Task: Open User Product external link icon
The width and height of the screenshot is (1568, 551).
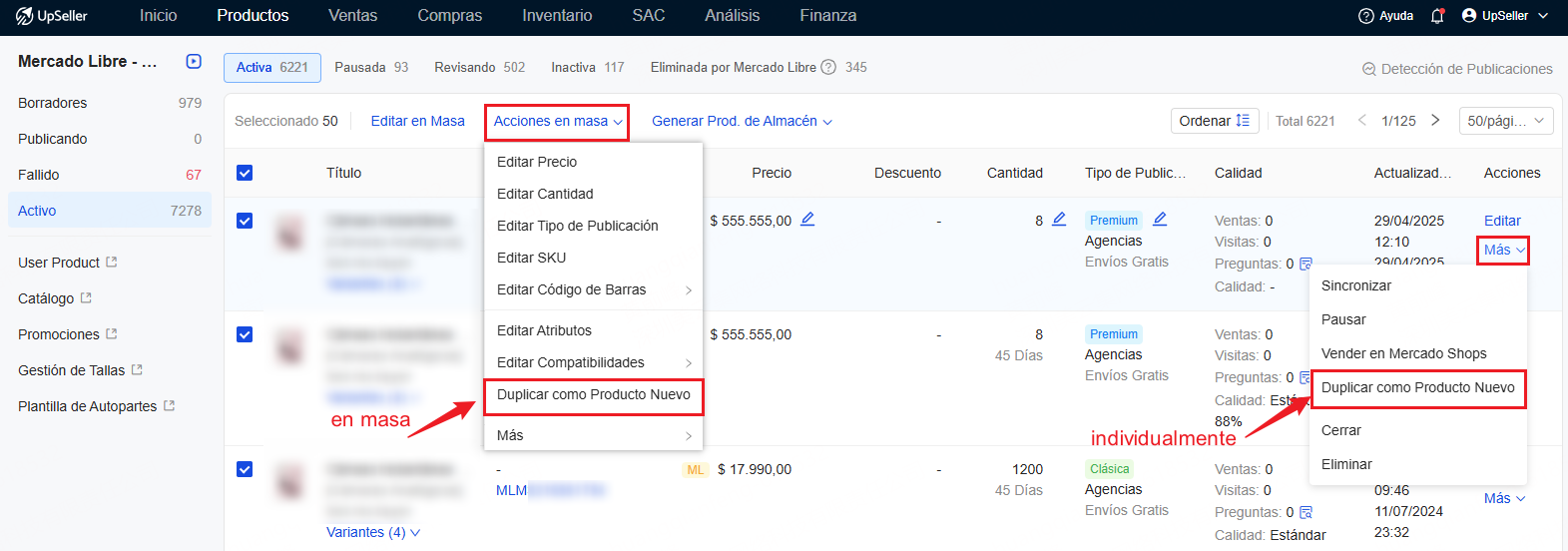Action: [112, 262]
